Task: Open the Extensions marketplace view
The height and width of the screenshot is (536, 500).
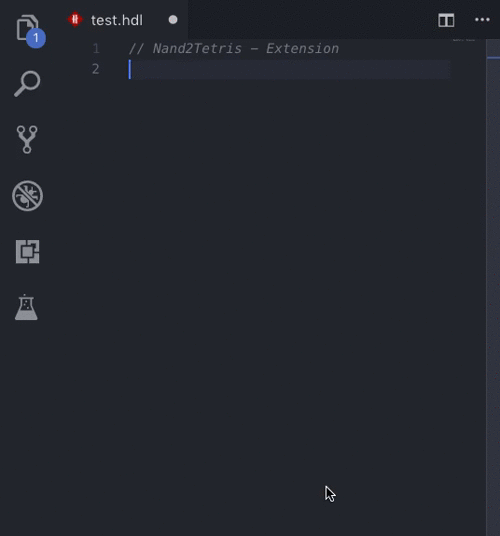Action: point(27,252)
